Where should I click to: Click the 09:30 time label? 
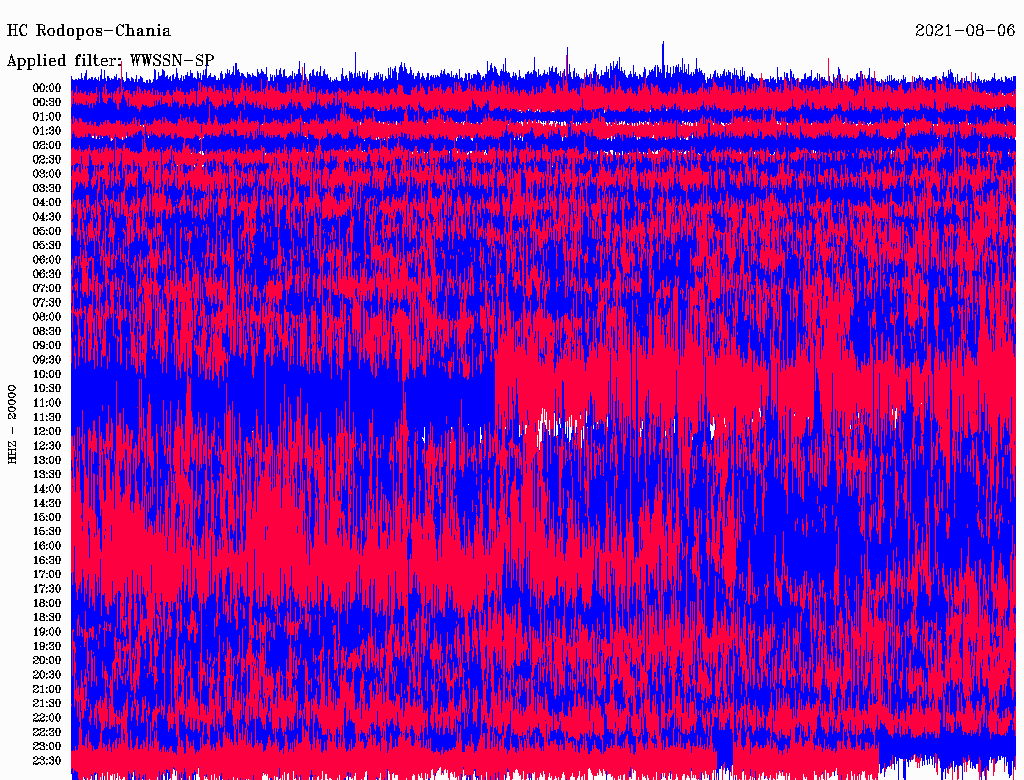click(47, 360)
